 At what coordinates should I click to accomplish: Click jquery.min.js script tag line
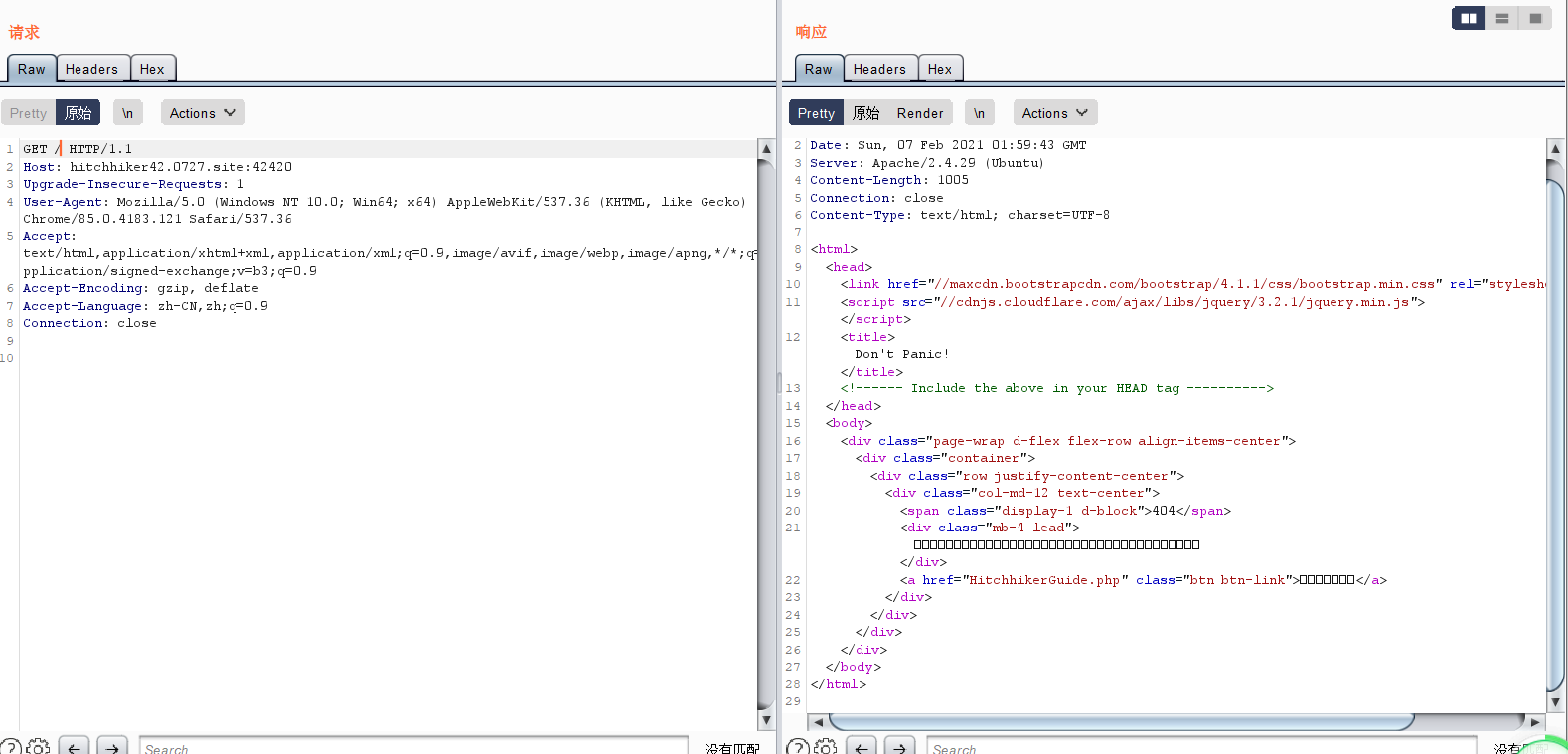pos(1133,302)
